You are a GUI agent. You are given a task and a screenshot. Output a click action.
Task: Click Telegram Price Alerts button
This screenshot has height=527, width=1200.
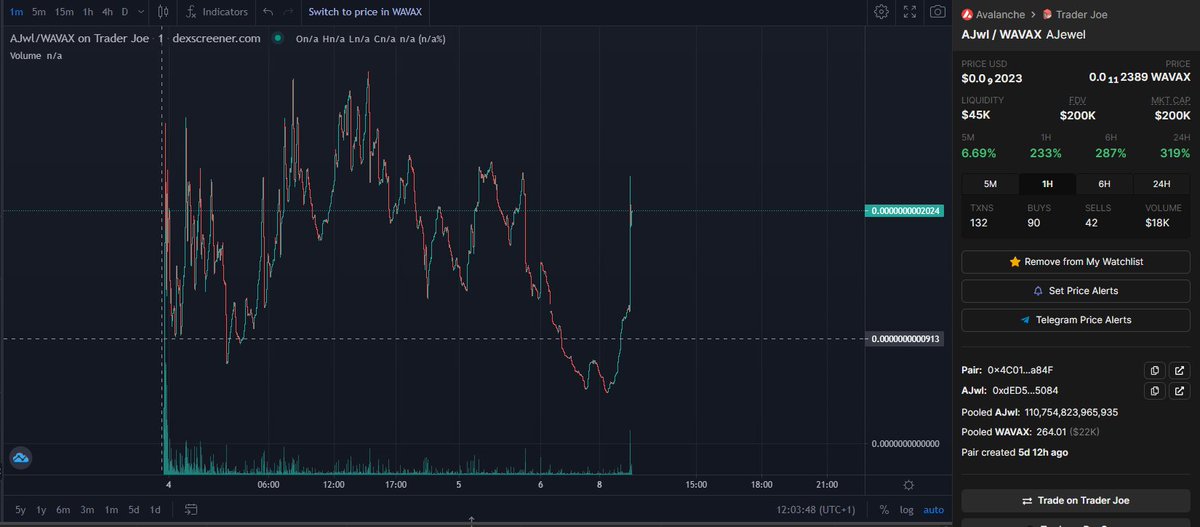(1076, 320)
